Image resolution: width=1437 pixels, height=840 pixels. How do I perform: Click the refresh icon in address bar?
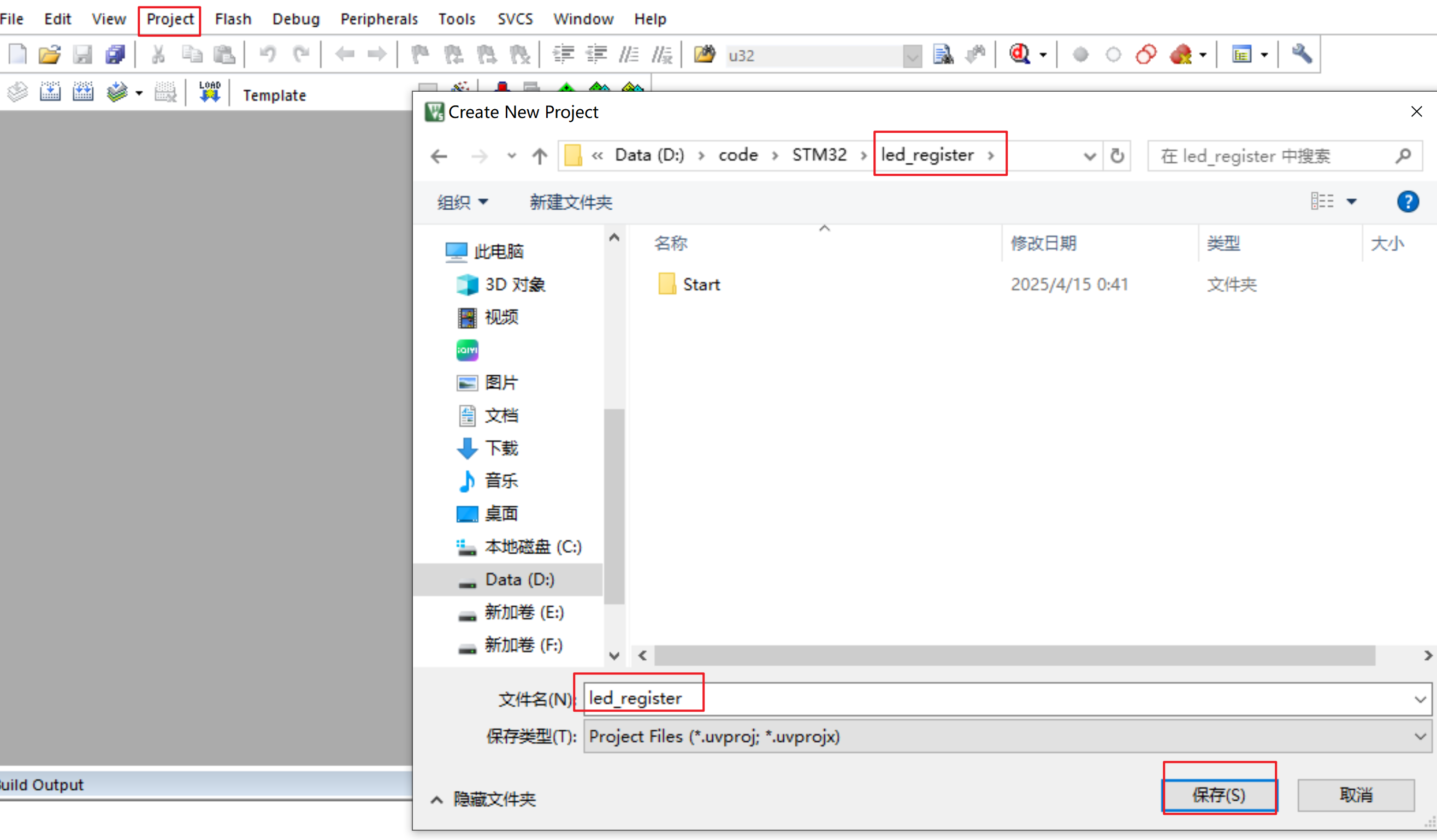pos(1117,156)
